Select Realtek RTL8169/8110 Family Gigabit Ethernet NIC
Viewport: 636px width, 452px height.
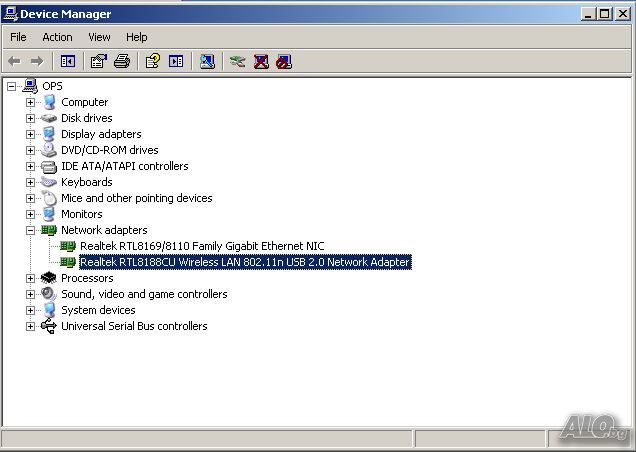[x=202, y=246]
